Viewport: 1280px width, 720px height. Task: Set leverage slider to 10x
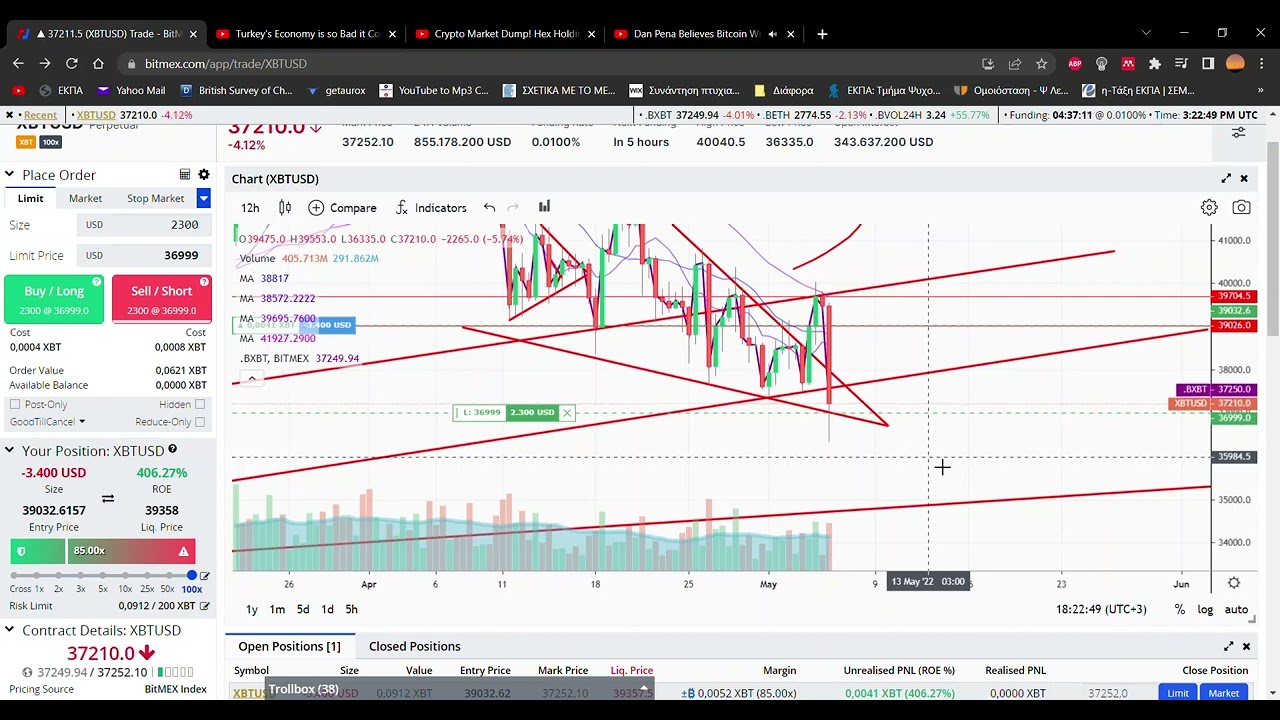[x=125, y=576]
